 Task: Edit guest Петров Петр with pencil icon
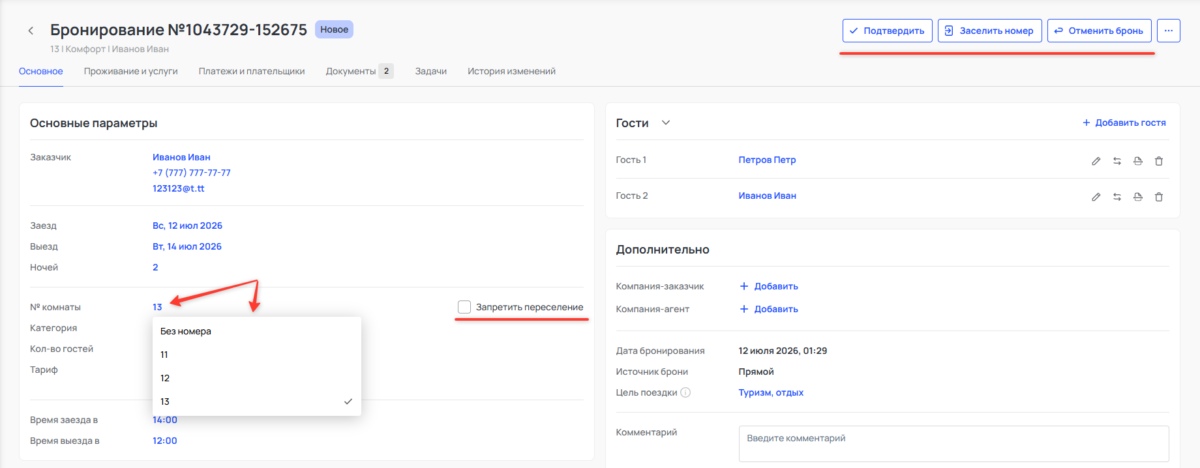coord(1096,160)
